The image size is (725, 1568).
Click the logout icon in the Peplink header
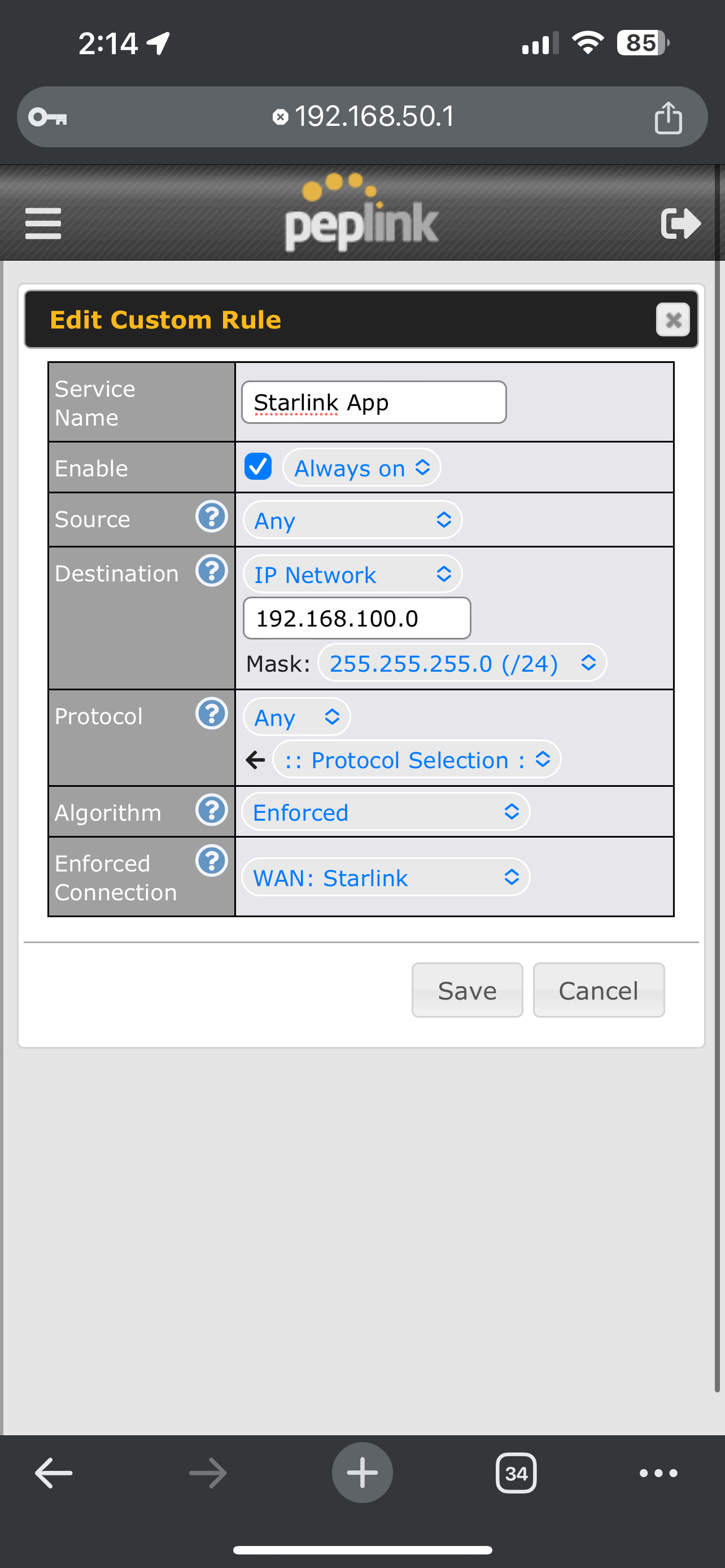click(x=680, y=224)
